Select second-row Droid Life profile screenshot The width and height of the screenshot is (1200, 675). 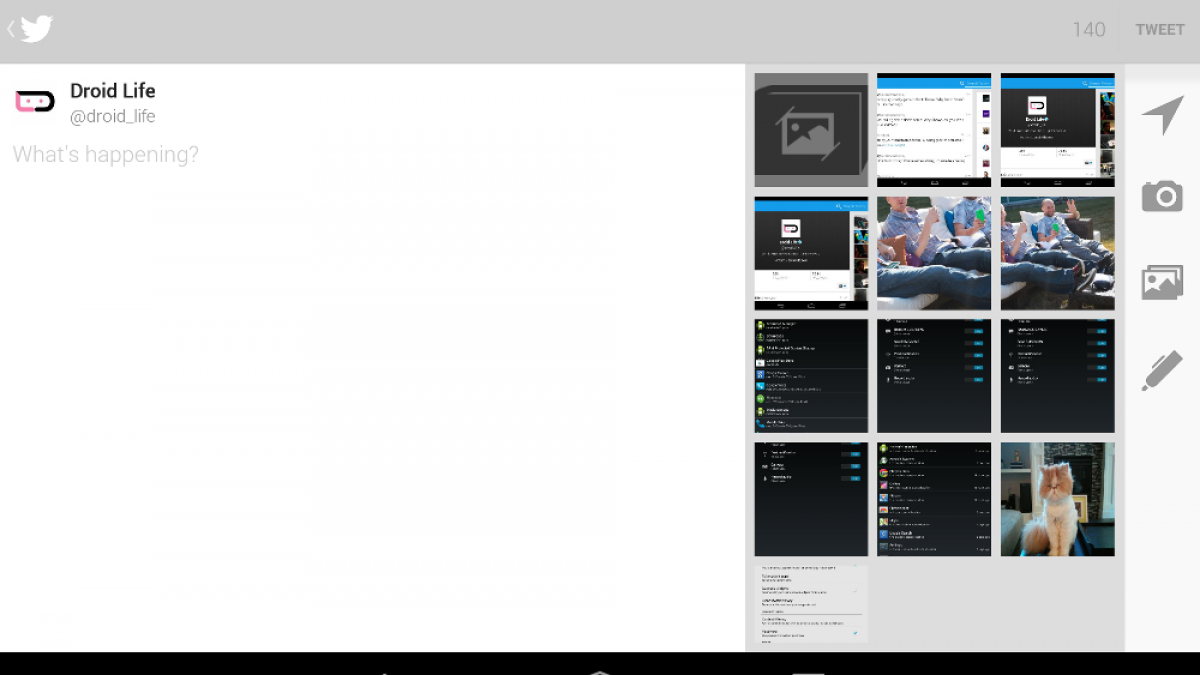pyautogui.click(x=811, y=253)
